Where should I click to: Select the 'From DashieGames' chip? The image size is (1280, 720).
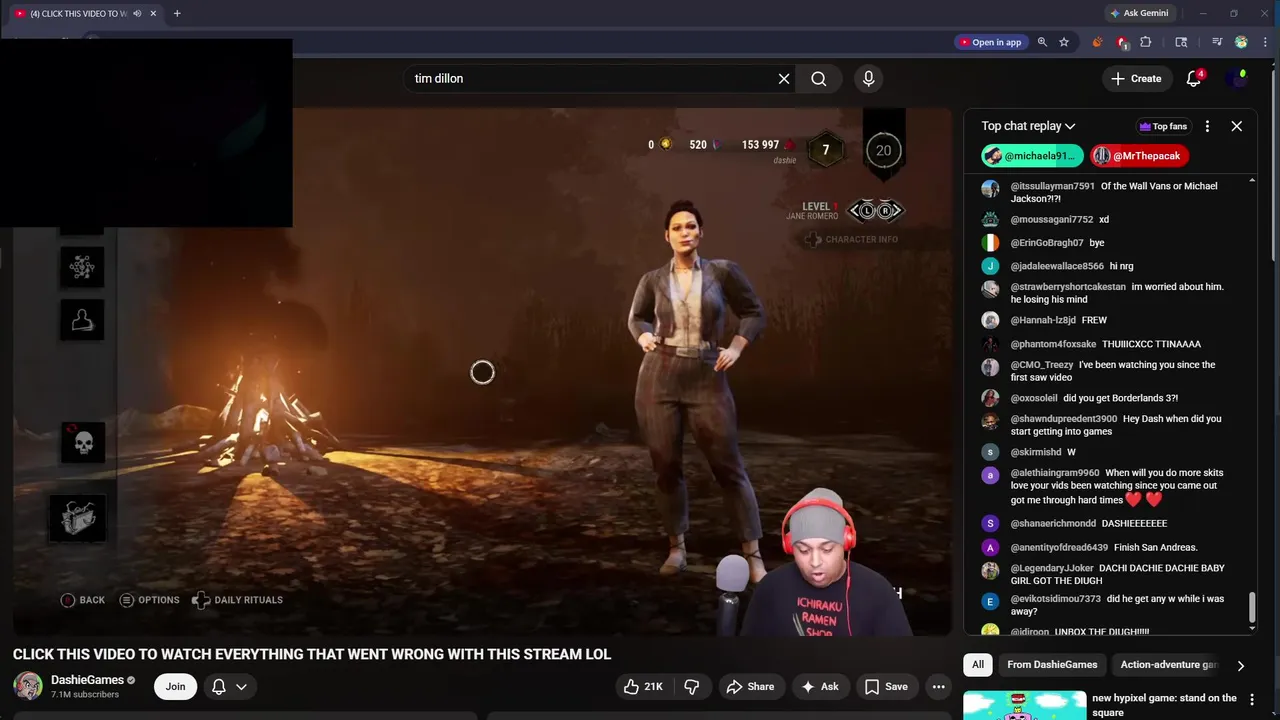(x=1052, y=664)
